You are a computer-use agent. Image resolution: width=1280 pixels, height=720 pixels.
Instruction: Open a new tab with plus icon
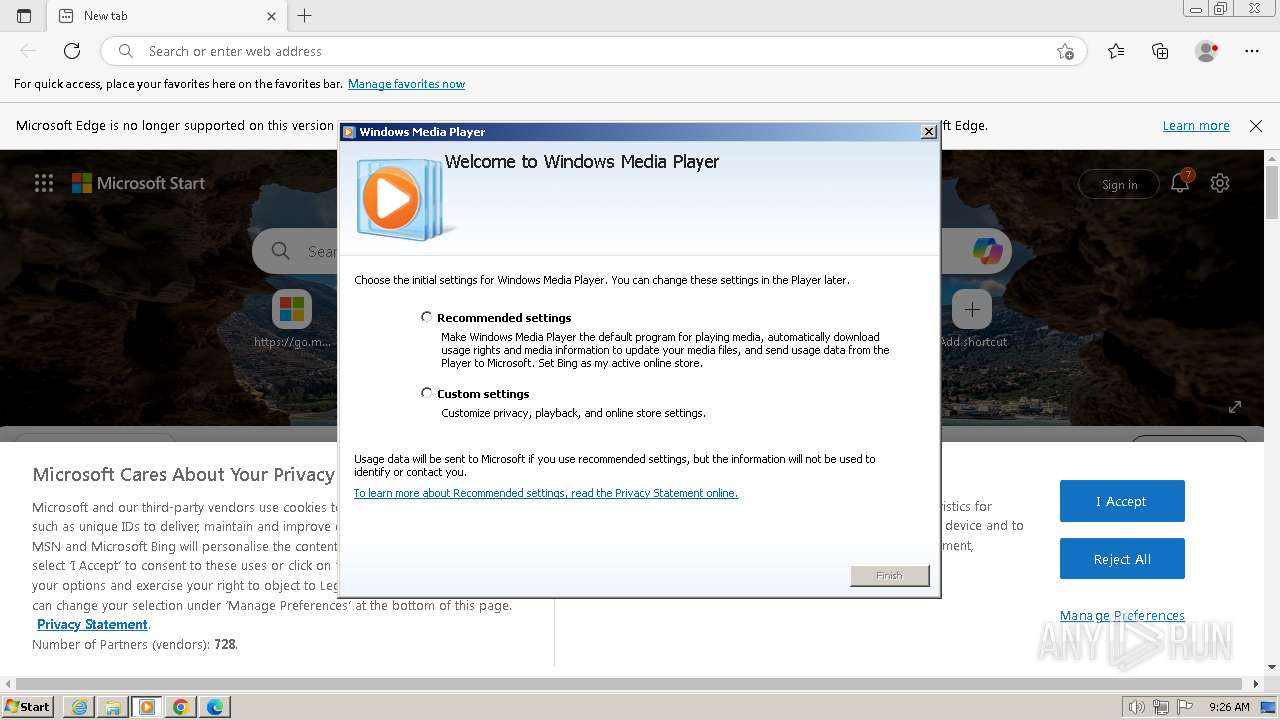tap(305, 16)
